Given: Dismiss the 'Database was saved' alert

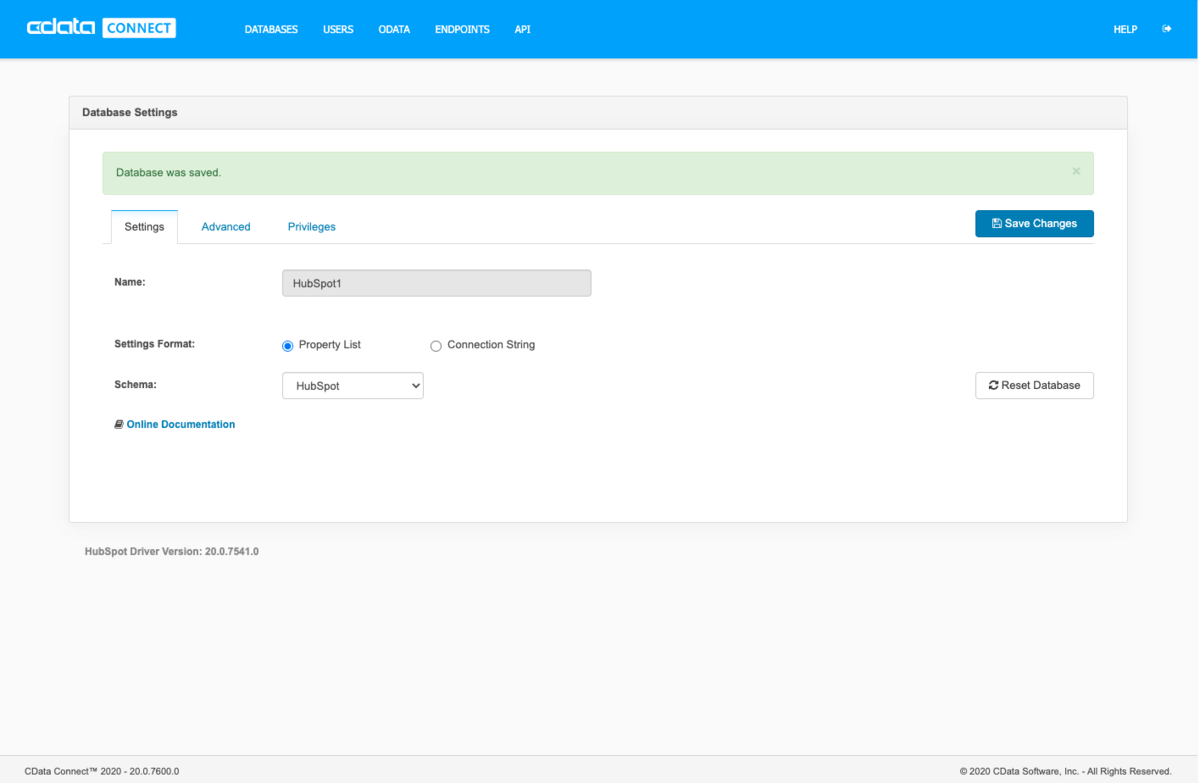Looking at the screenshot, I should pos(1076,171).
